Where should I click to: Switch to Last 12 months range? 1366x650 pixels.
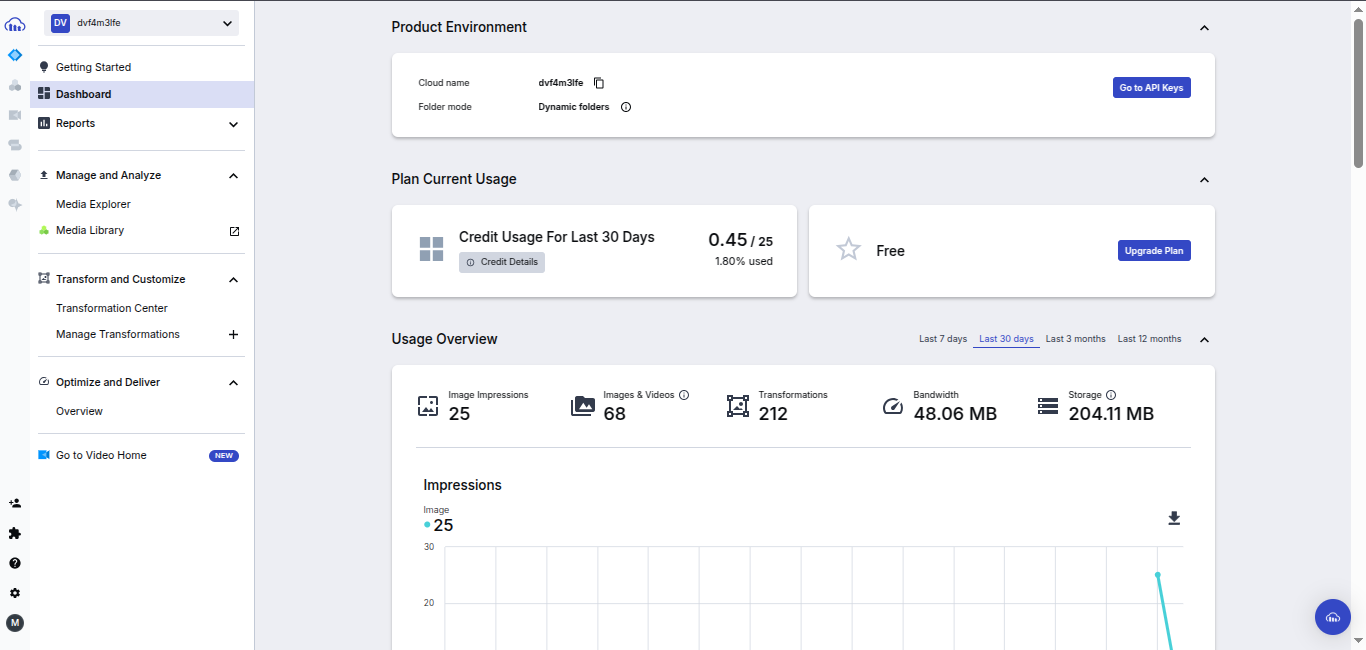[x=1149, y=339]
